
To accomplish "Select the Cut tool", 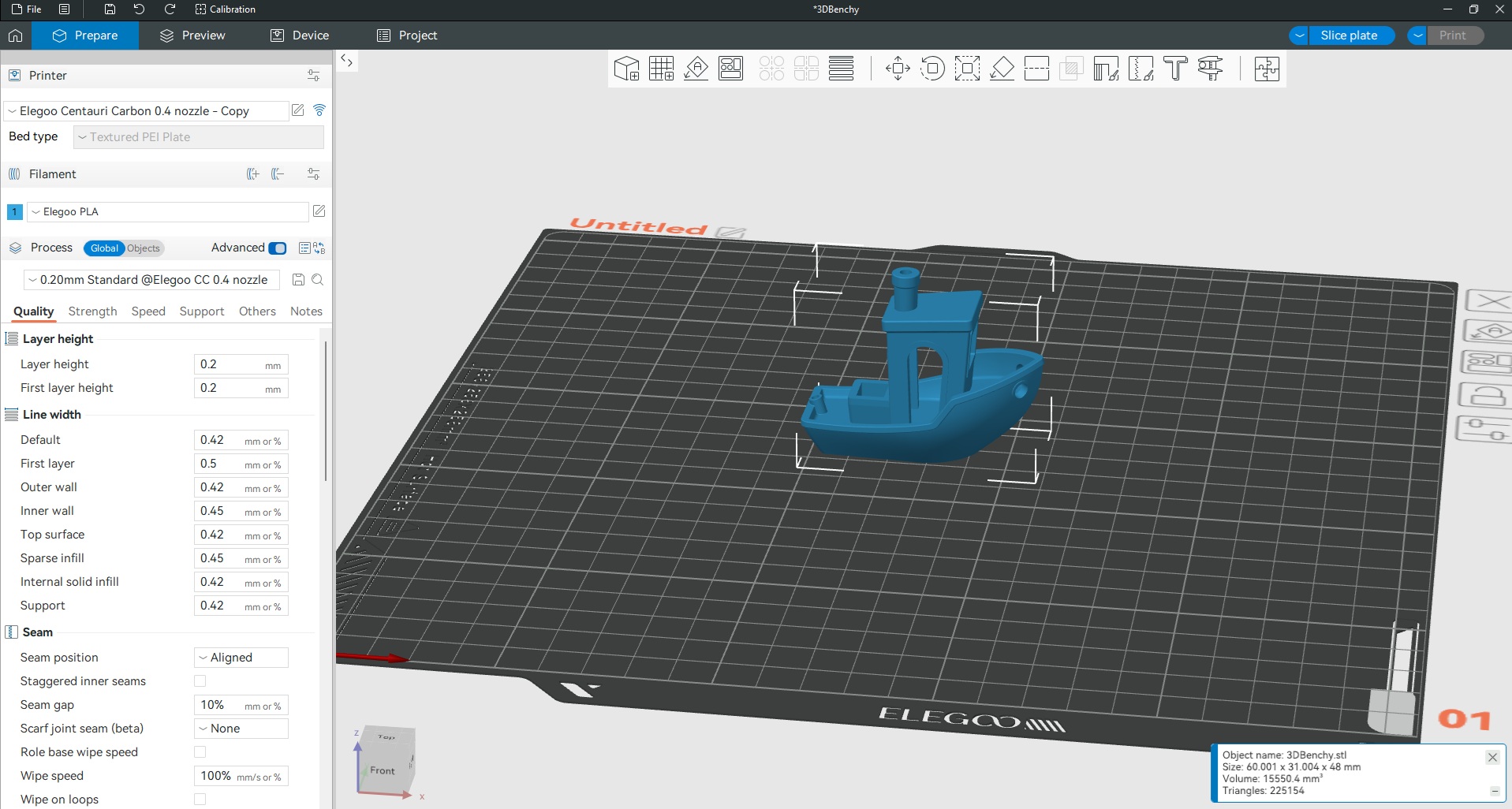I will pos(1036,69).
